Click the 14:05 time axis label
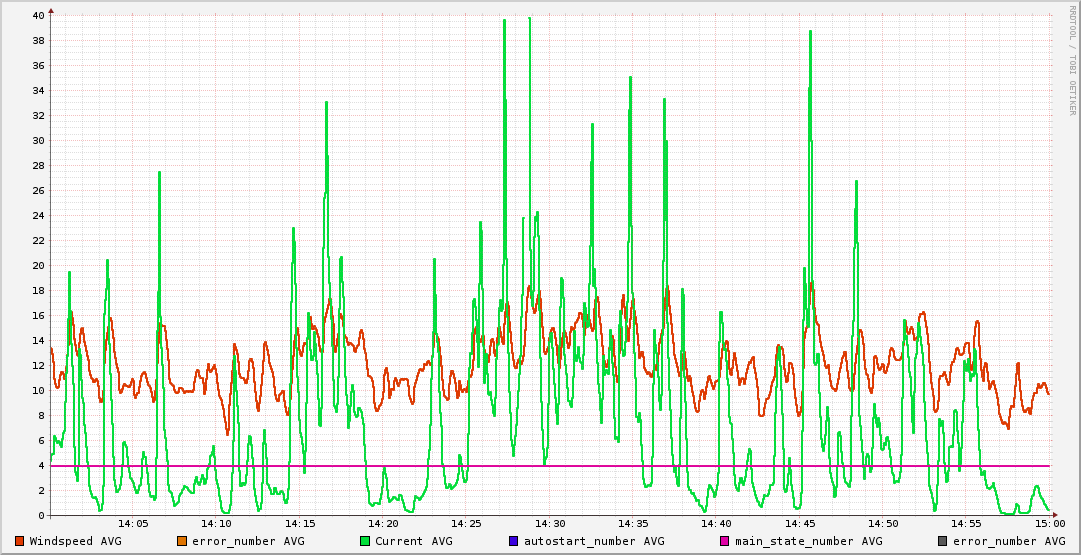Image resolution: width=1081 pixels, height=555 pixels. click(x=133, y=523)
